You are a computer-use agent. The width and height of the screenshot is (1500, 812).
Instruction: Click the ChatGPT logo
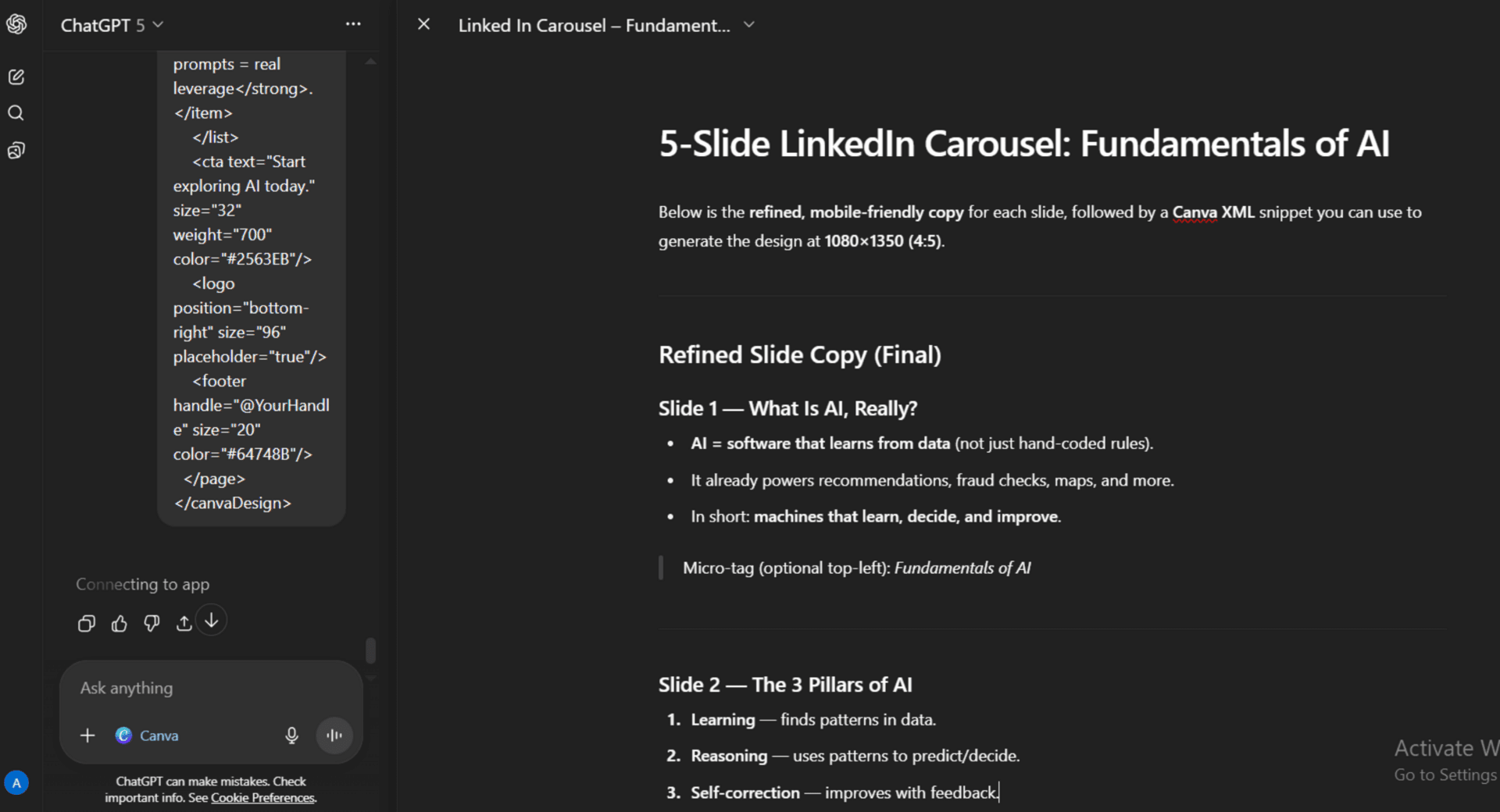(17, 24)
